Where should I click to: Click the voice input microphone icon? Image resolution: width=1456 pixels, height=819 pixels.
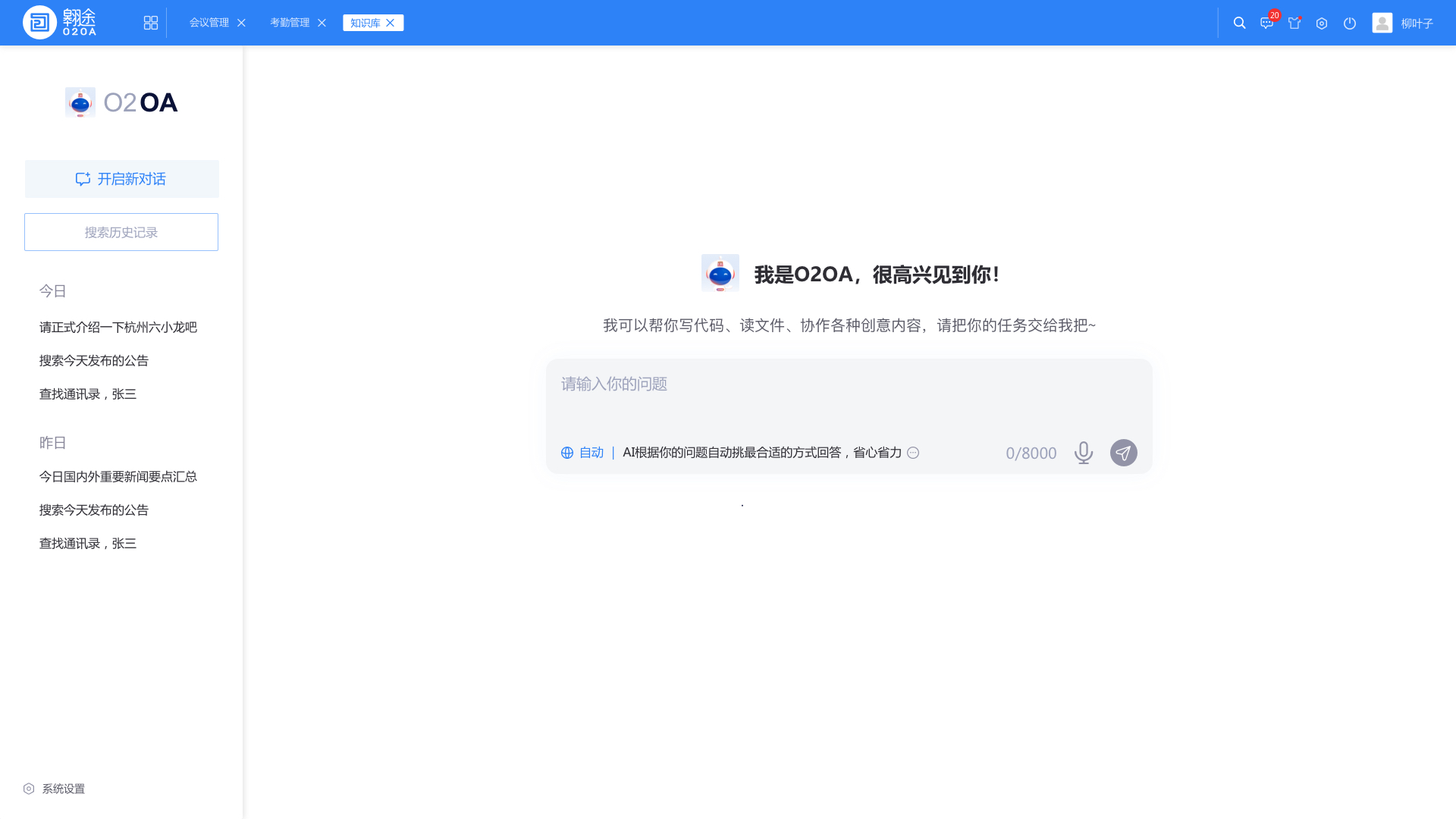click(x=1083, y=453)
